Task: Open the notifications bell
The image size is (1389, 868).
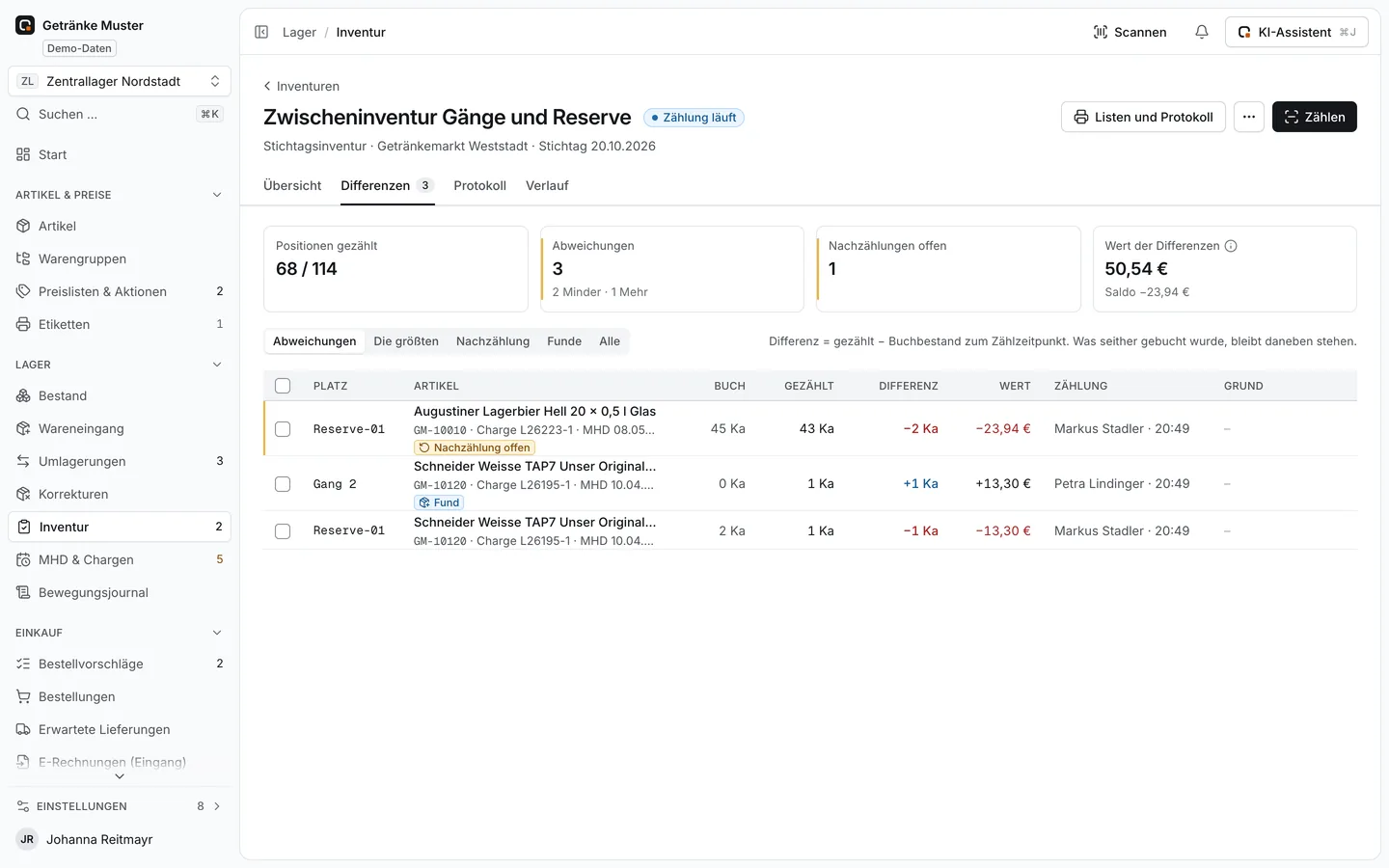Action: pyautogui.click(x=1202, y=32)
